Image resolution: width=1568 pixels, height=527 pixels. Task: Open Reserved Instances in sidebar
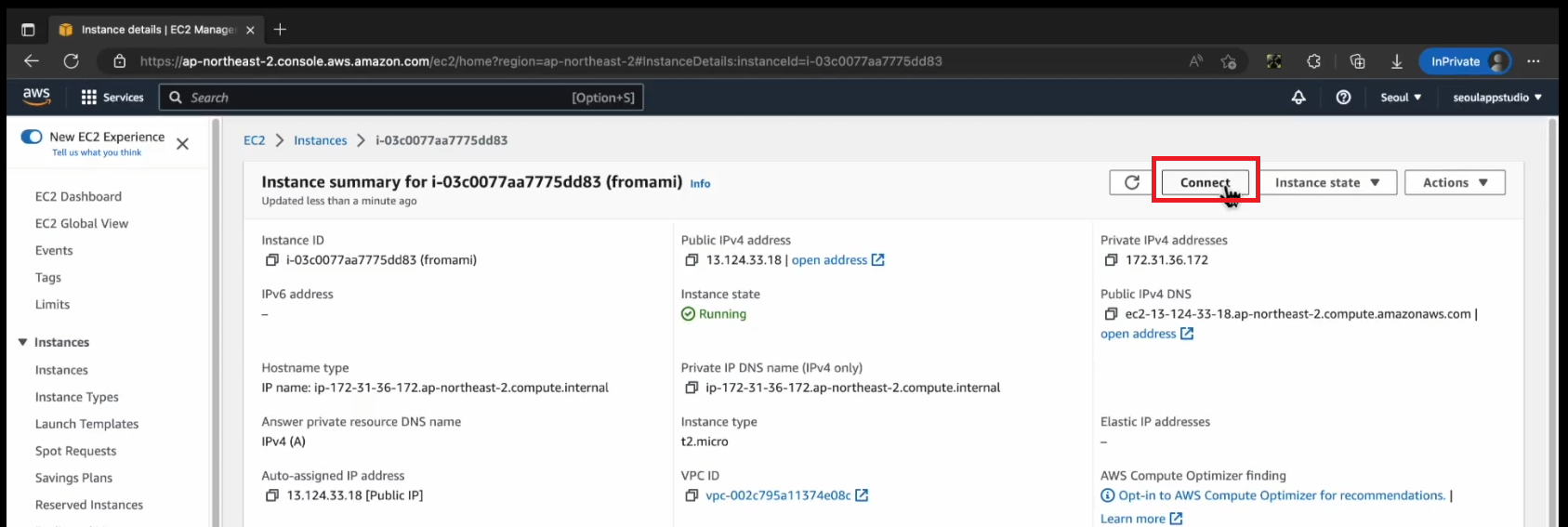point(89,505)
